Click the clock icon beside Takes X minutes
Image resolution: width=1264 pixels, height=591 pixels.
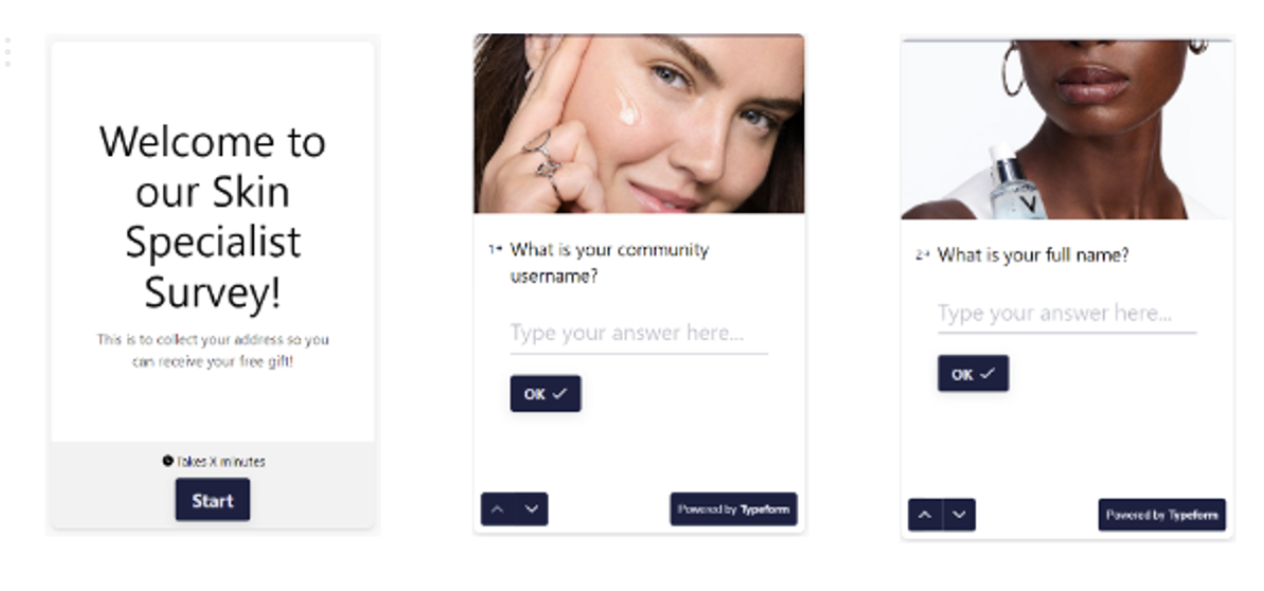(x=167, y=461)
